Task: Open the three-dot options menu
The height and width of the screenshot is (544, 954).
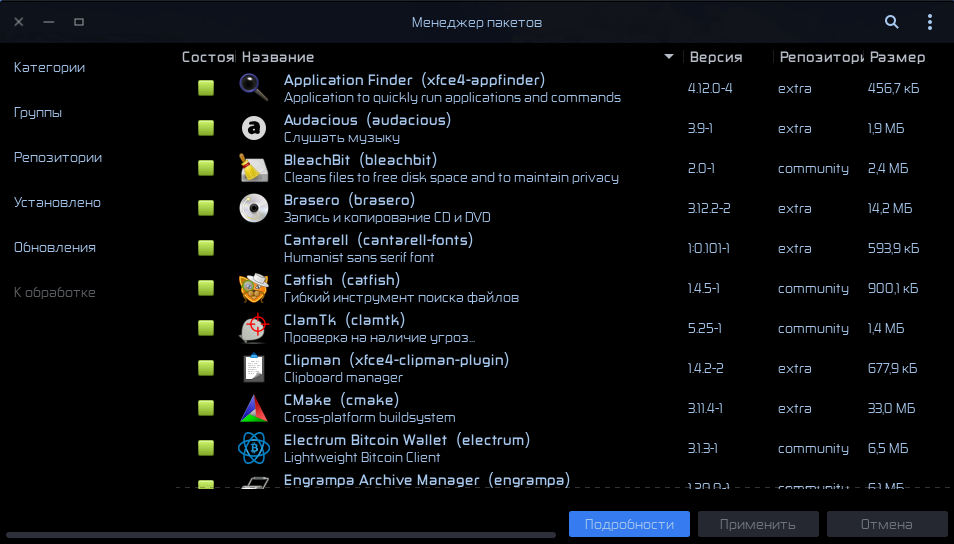Action: coord(930,22)
